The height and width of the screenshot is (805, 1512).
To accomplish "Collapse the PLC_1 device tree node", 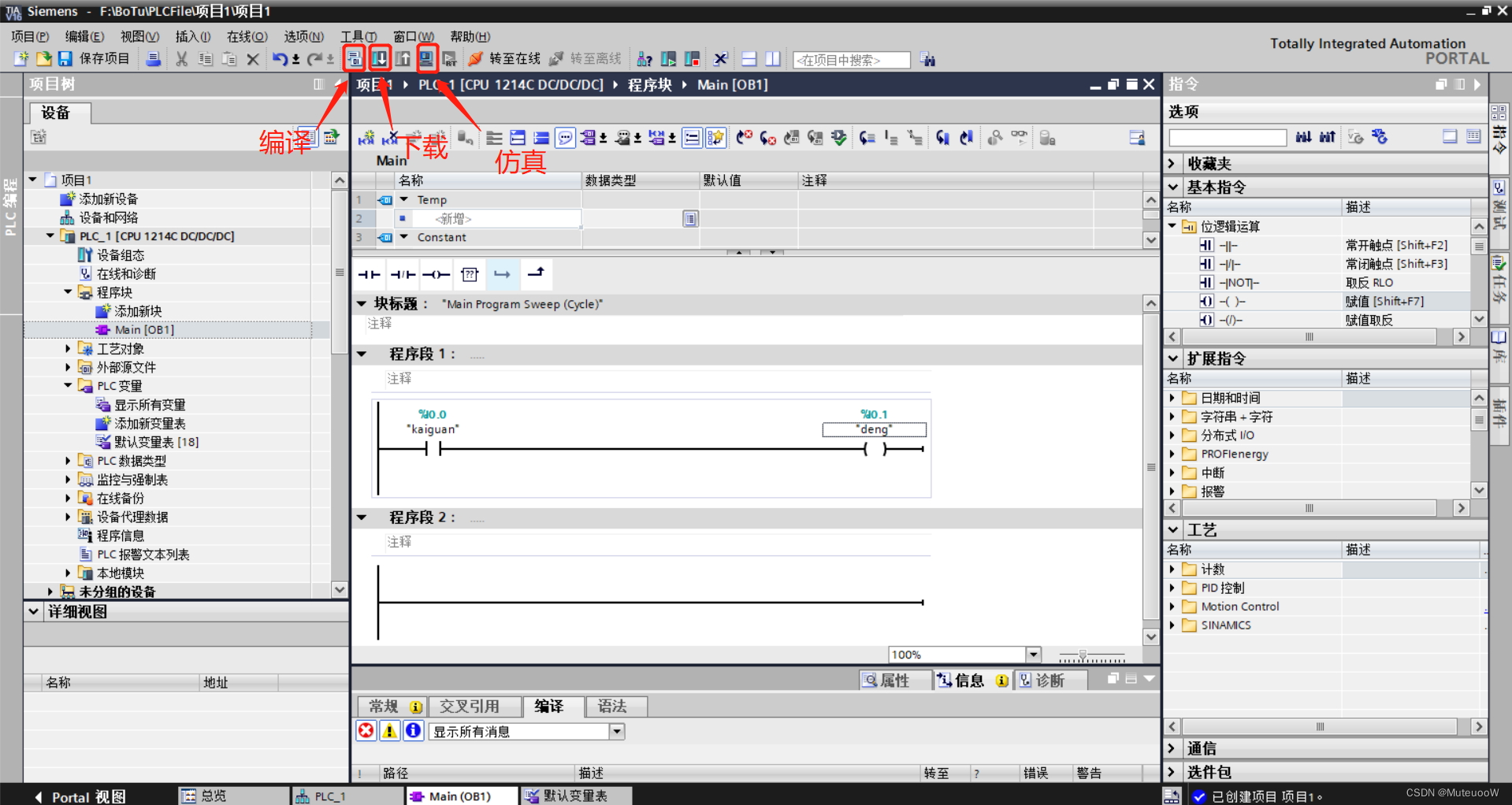I will (x=50, y=236).
